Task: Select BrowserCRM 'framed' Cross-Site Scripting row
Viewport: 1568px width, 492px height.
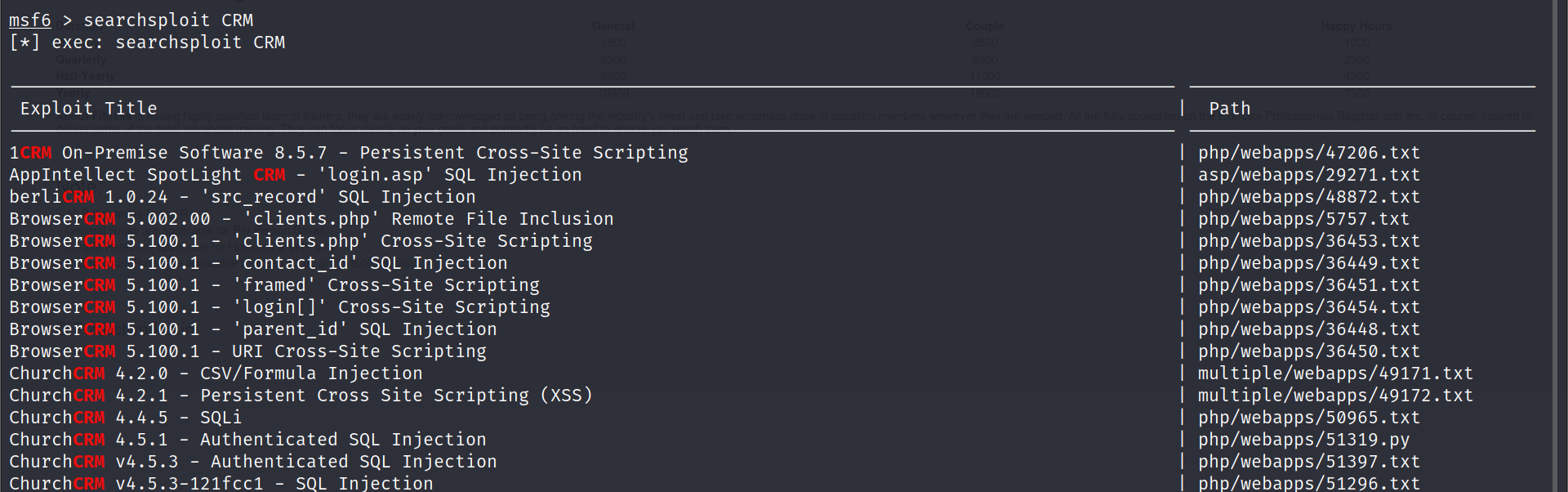Action: tap(274, 285)
